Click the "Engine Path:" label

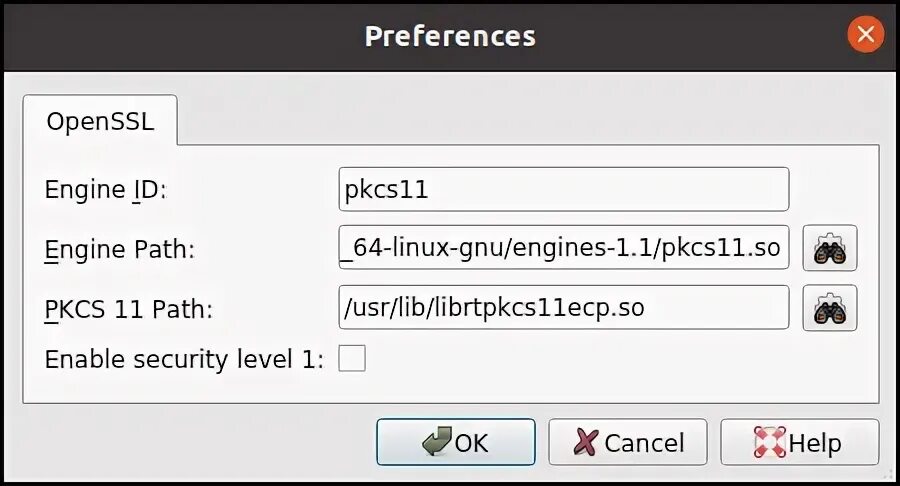pyautogui.click(x=119, y=249)
